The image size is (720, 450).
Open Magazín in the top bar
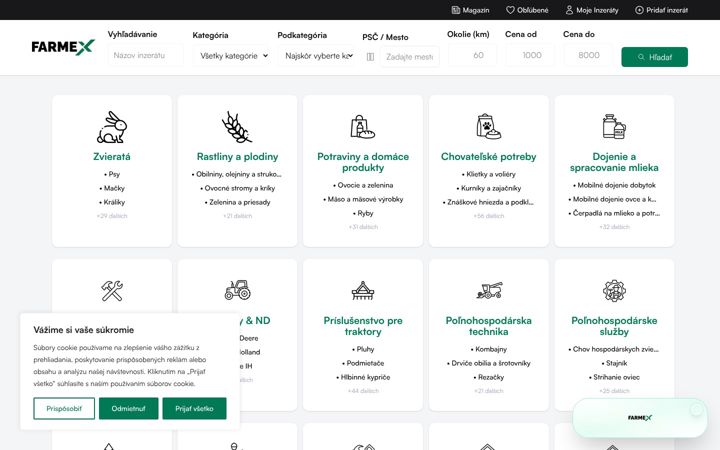click(x=470, y=10)
